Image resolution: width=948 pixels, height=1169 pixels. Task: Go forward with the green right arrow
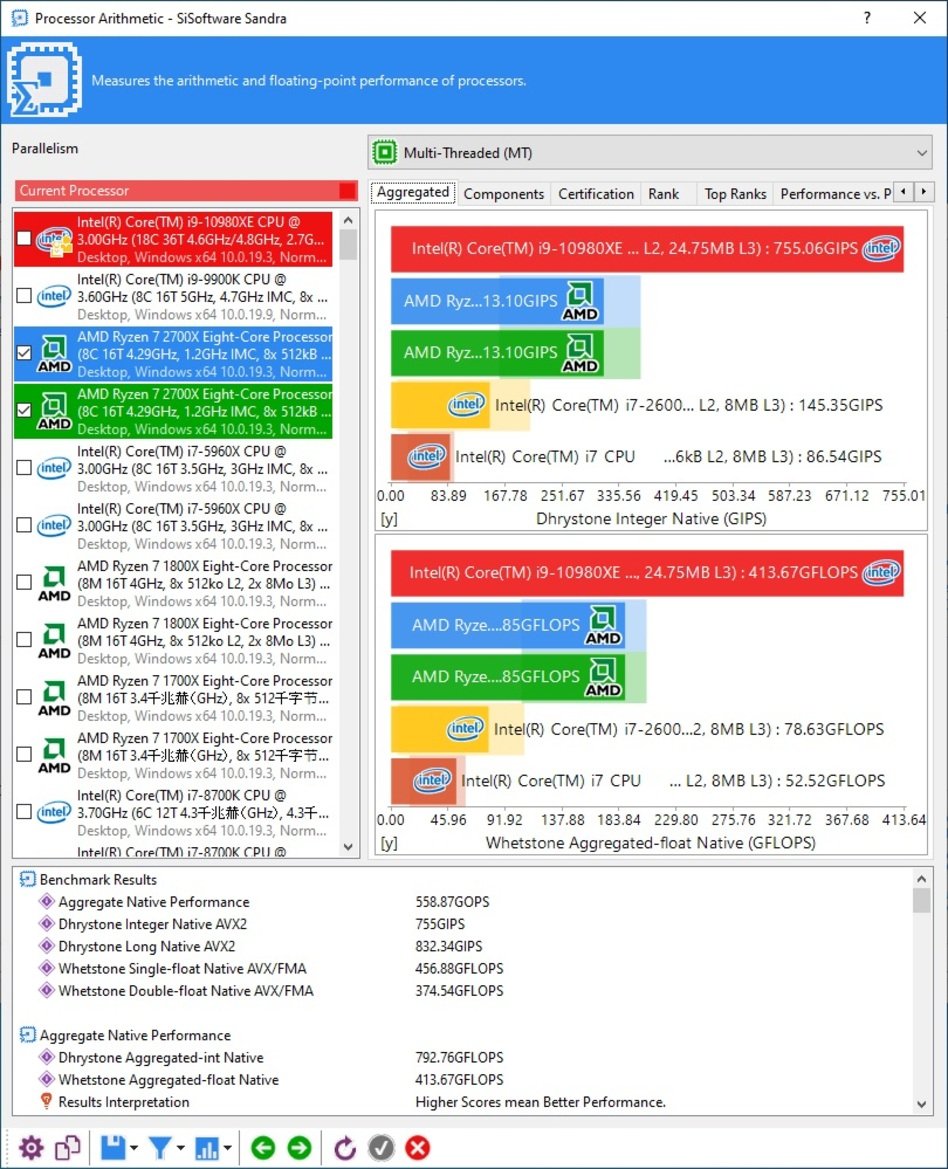pos(300,1147)
